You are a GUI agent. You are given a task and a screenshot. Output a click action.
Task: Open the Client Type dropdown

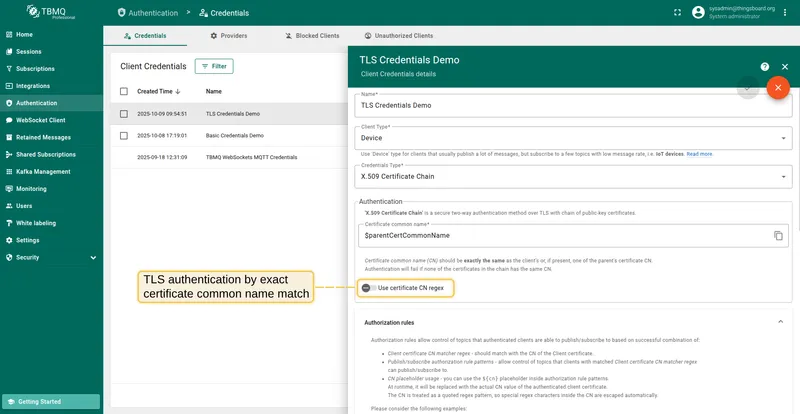573,138
